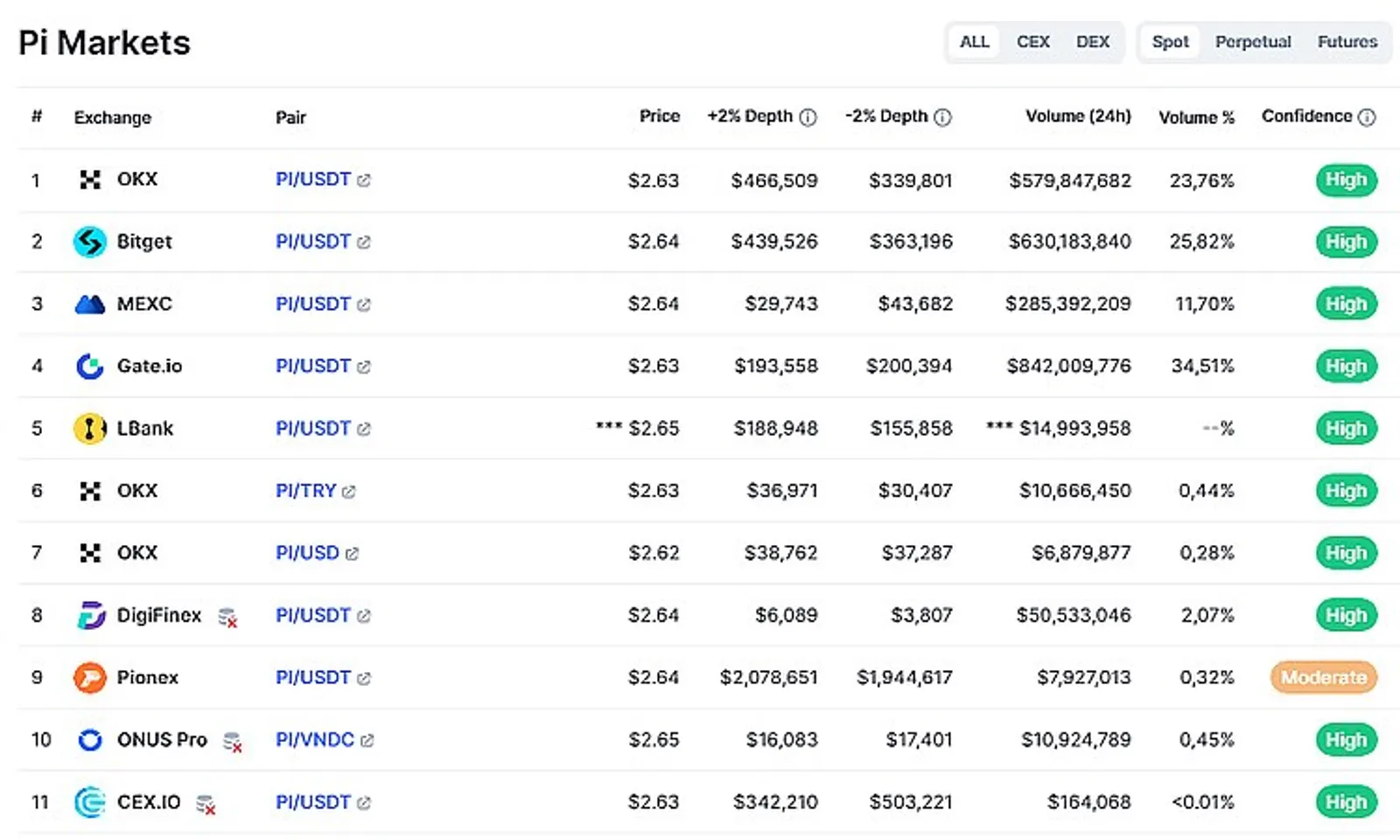1400x840 pixels.
Task: Click external link icon beside PI/USD
Action: coord(352,554)
